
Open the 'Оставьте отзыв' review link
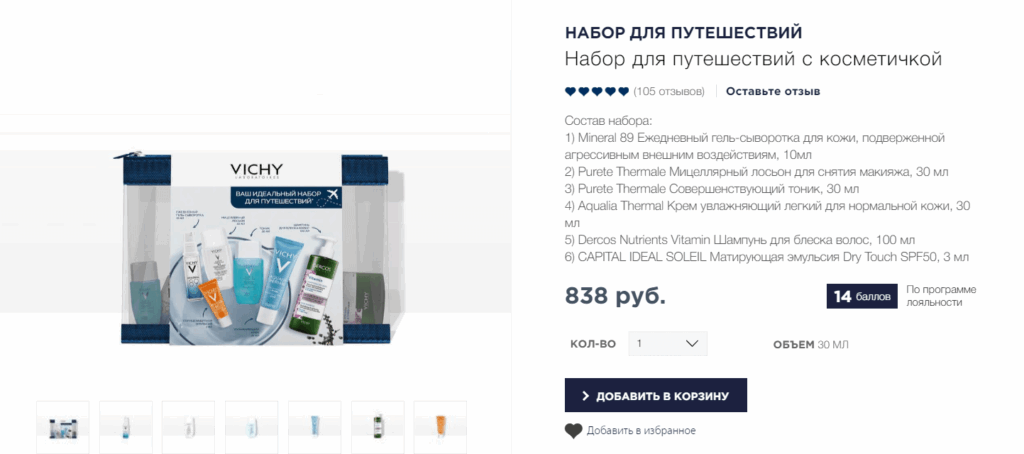pos(773,91)
